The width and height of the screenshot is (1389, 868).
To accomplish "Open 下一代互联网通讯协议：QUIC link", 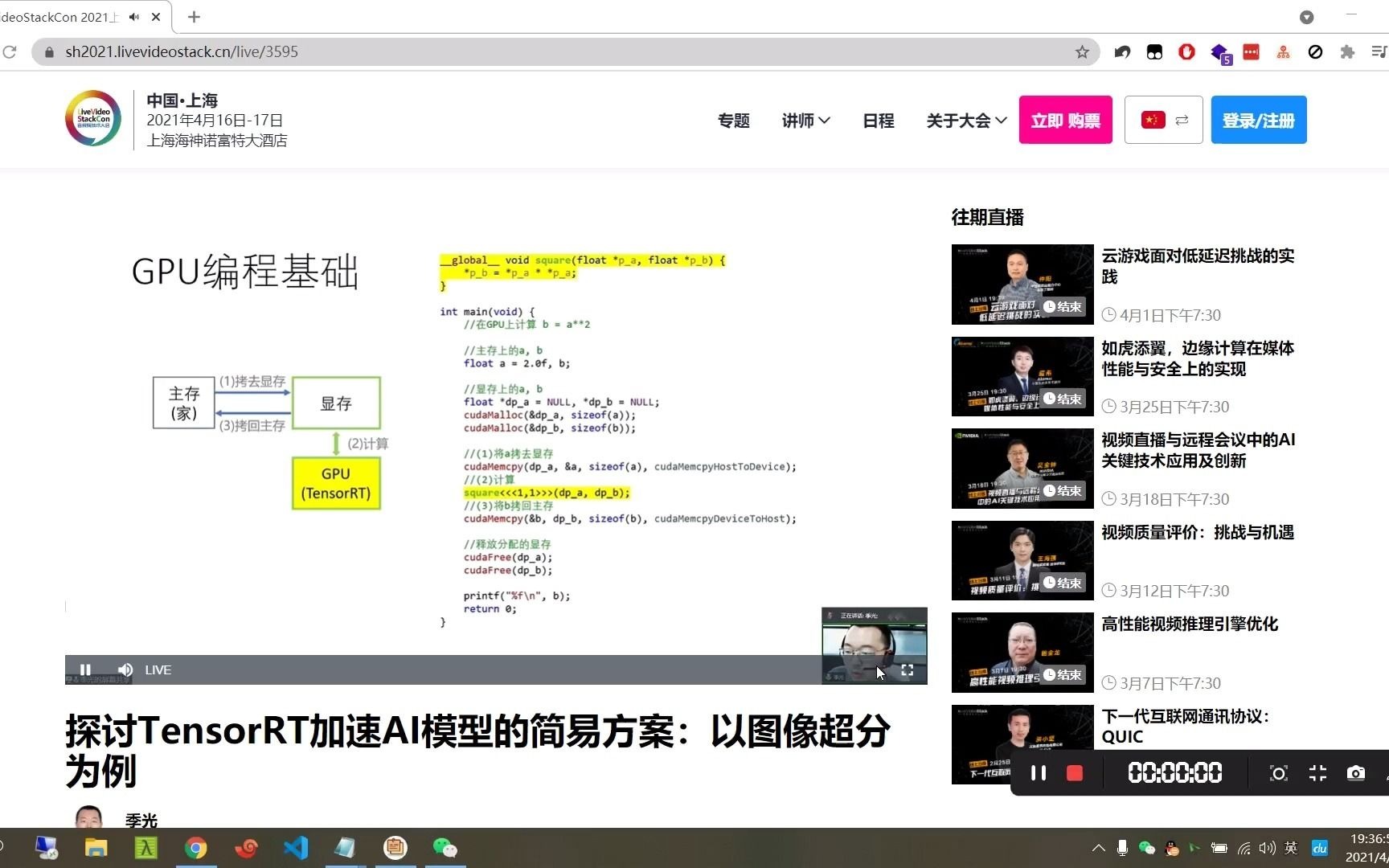I will 1185,726.
